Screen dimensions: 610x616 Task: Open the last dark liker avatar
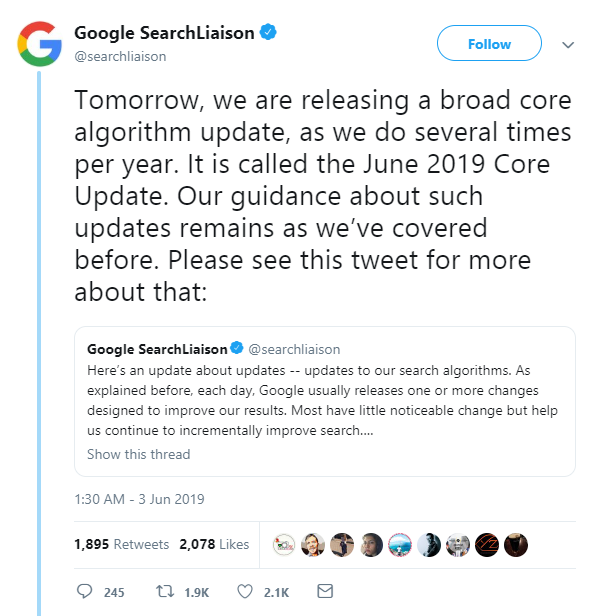tap(516, 545)
